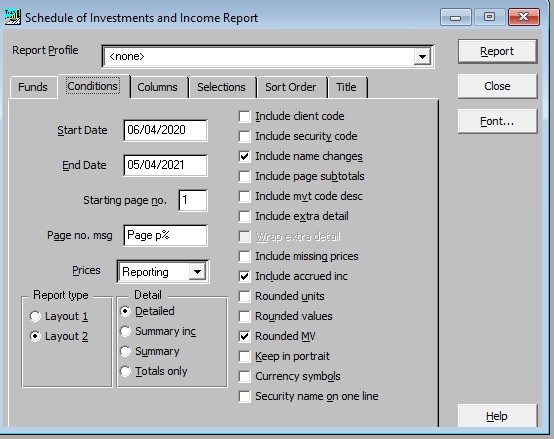This screenshot has width=554, height=439.
Task: Go to the Selections tab
Action: click(221, 87)
